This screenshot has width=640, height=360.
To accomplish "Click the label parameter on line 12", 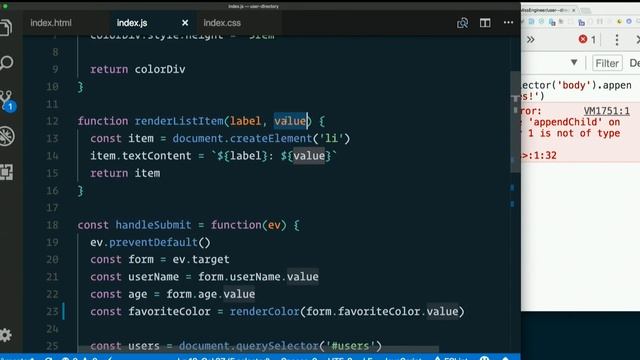I will [245, 121].
